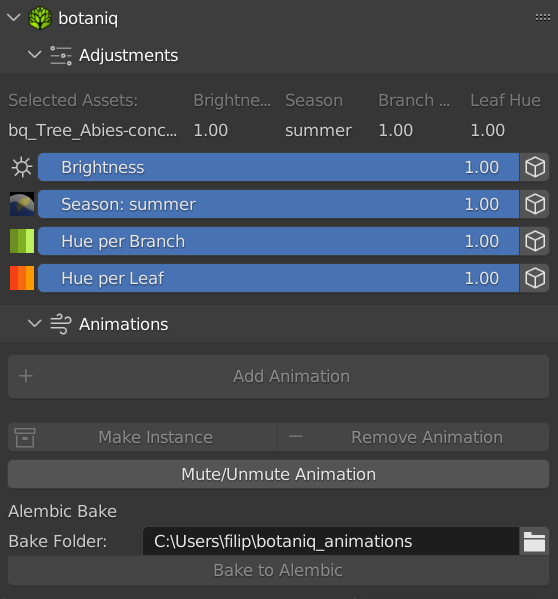Click the cube icon beside Hue per Branch

[x=535, y=241]
